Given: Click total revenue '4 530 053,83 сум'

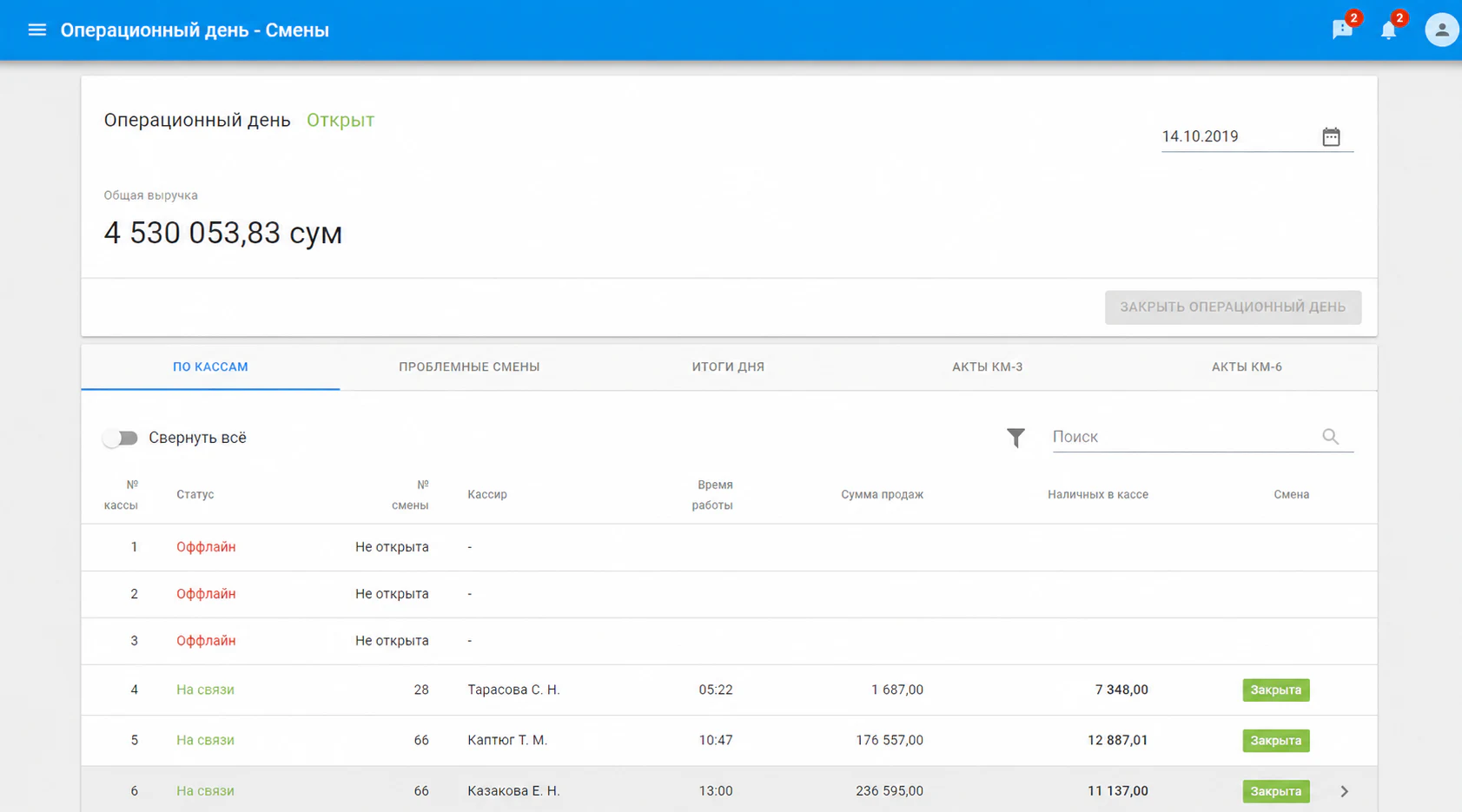Looking at the screenshot, I should (x=223, y=233).
